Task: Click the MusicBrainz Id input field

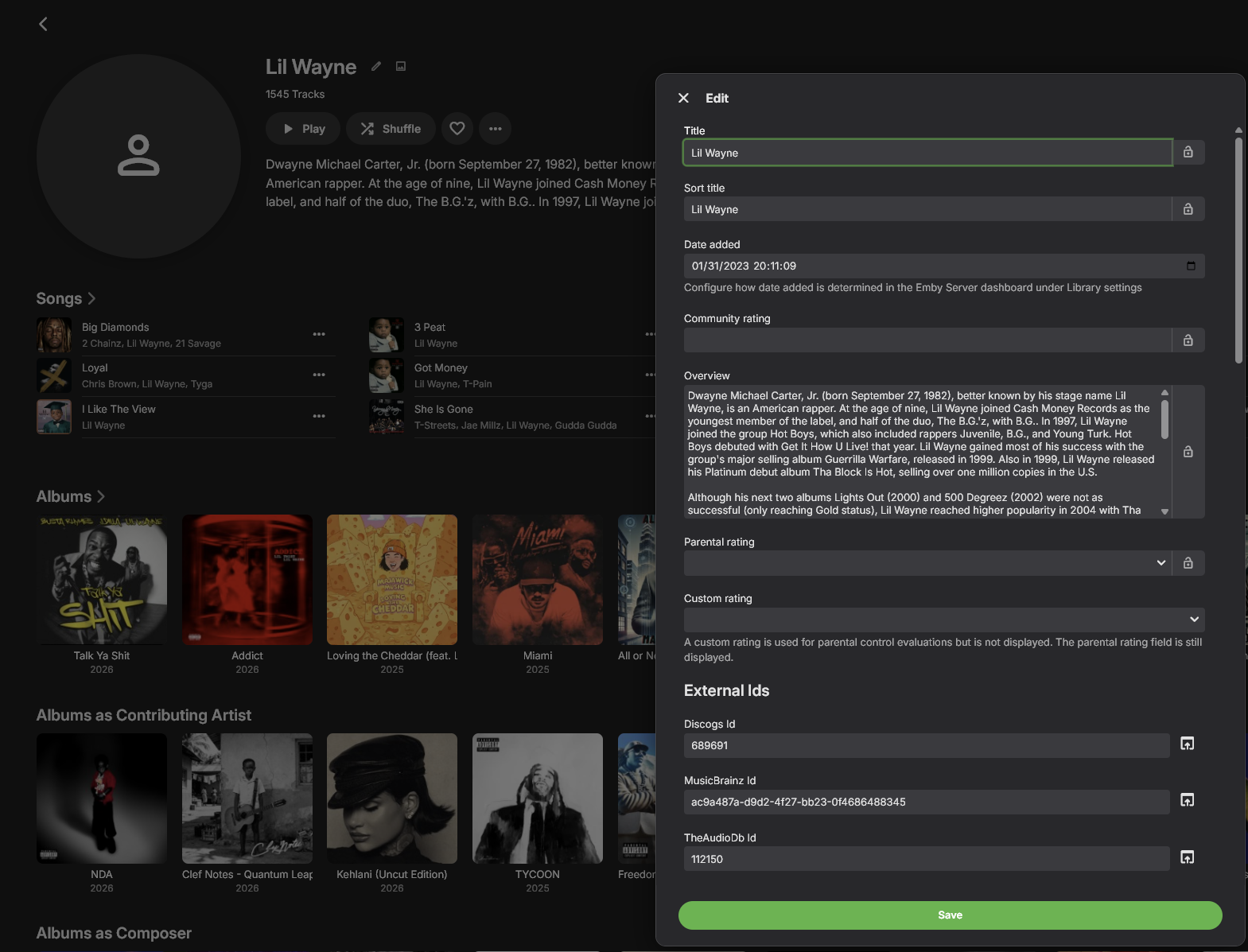Action: [x=927, y=802]
